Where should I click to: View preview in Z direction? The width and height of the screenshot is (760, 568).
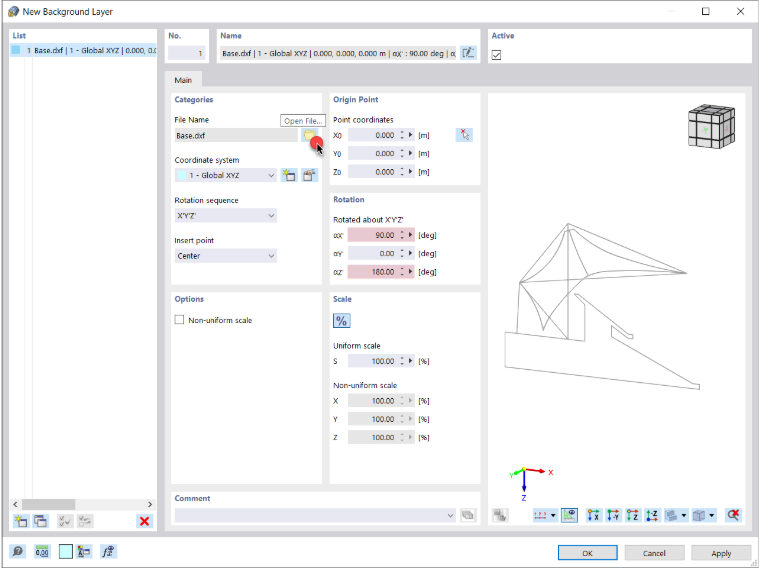(x=633, y=515)
